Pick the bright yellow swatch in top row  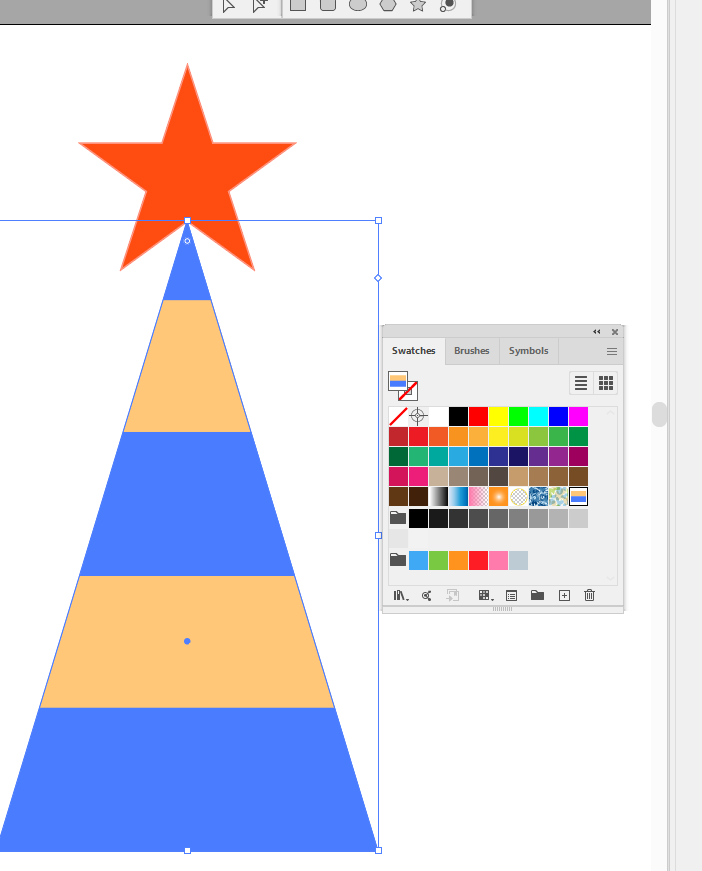498,416
